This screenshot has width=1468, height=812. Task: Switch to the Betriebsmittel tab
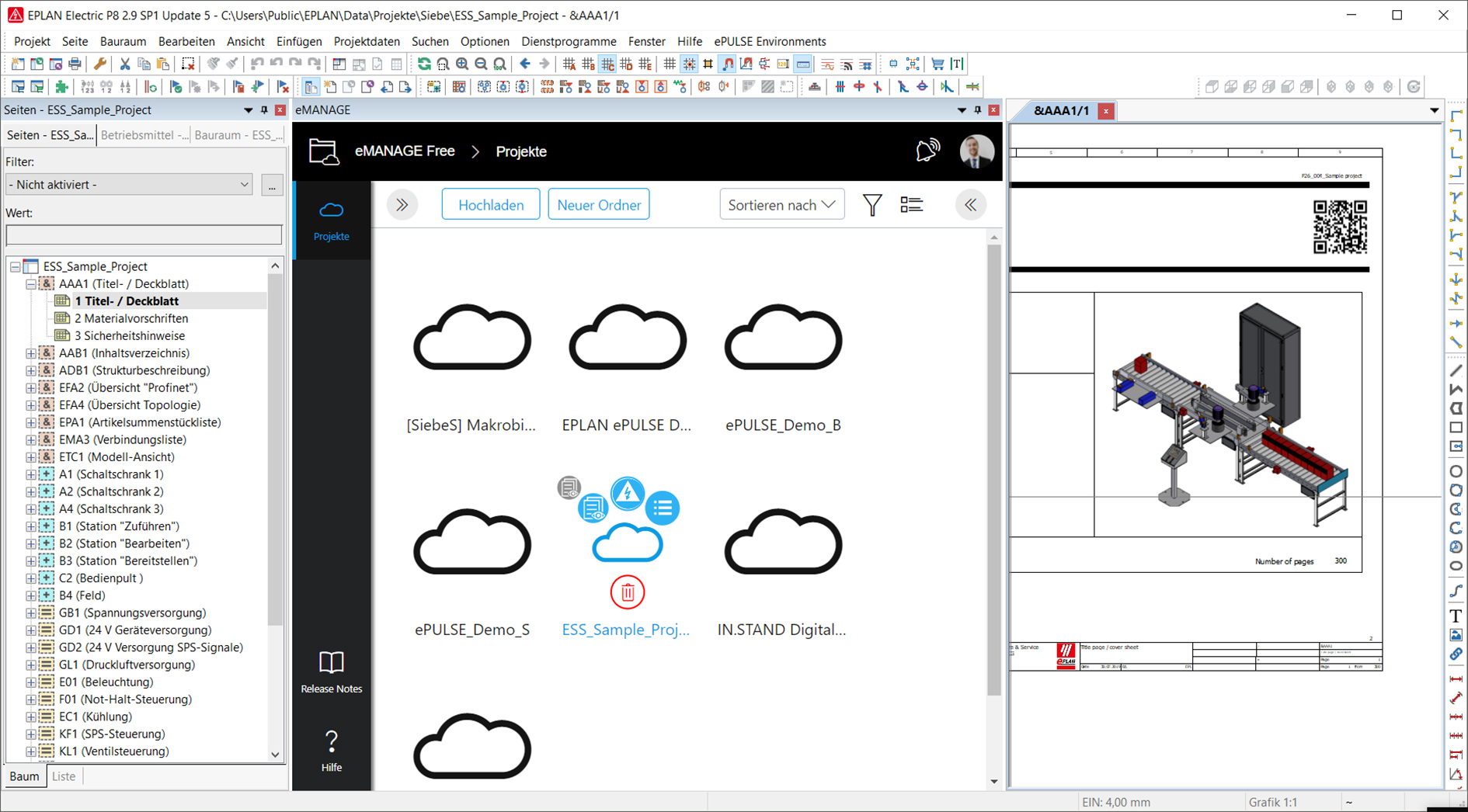coord(144,135)
